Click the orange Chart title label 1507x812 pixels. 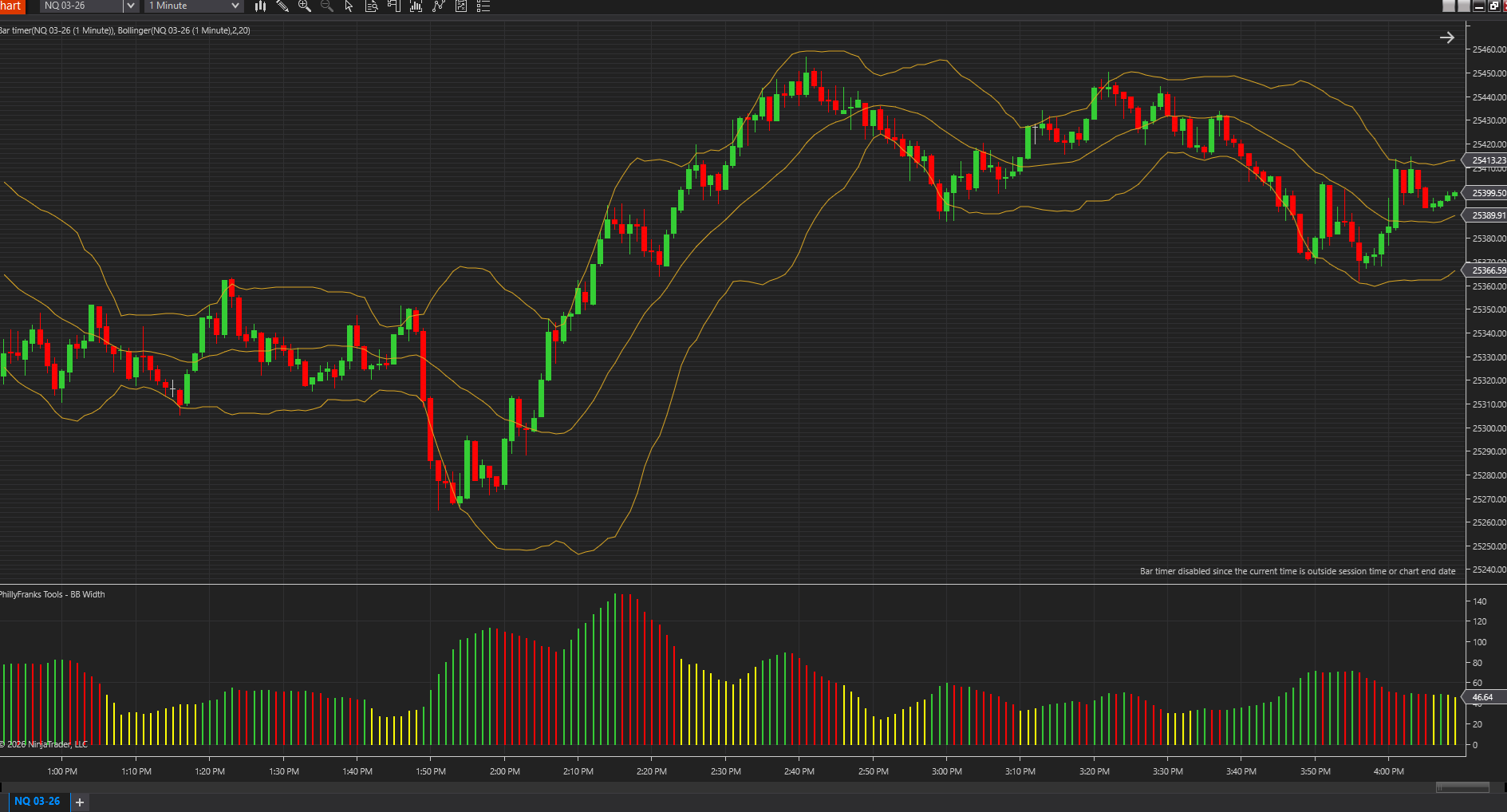coord(12,6)
